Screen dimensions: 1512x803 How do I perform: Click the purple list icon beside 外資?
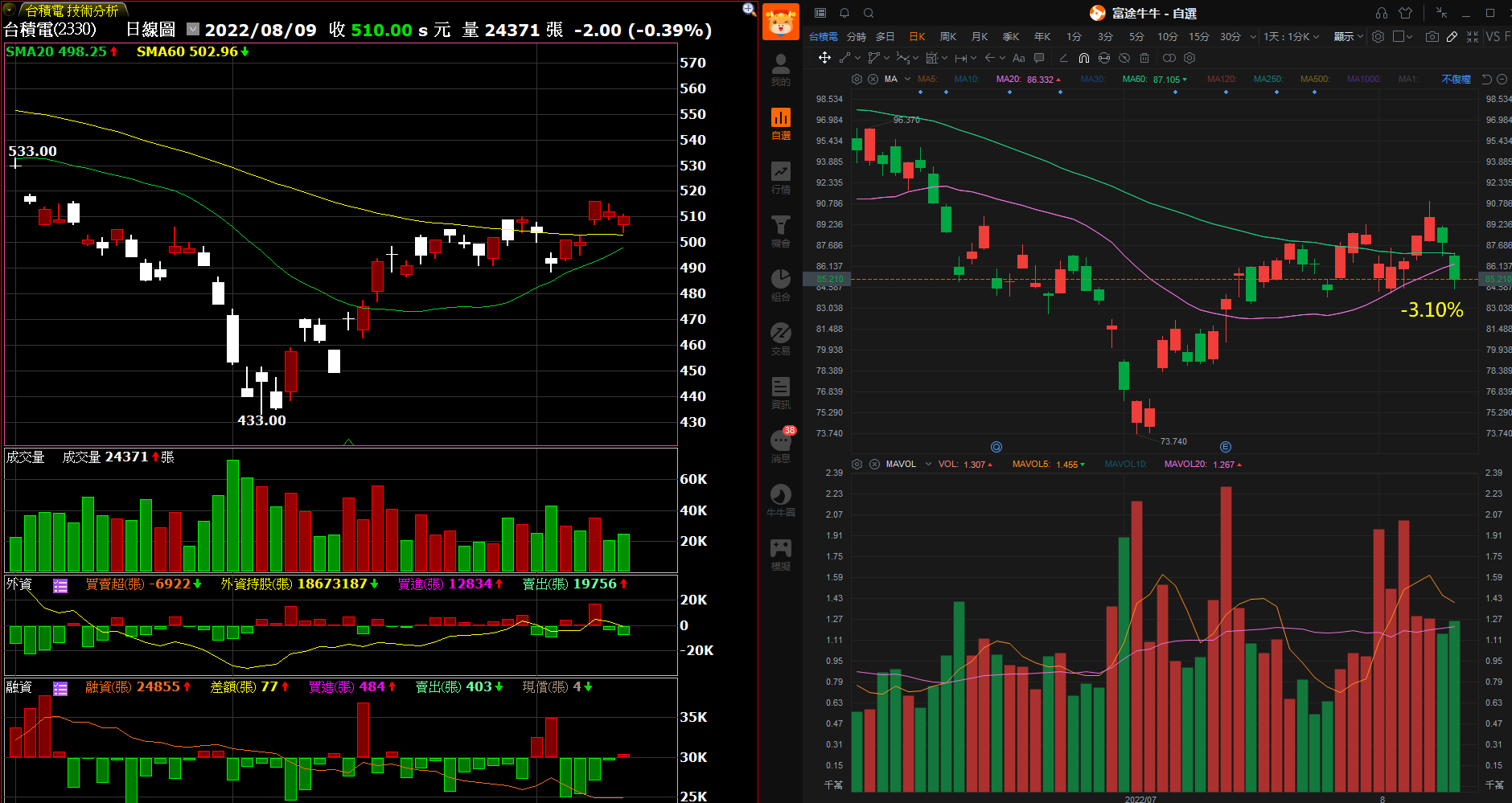tap(60, 585)
